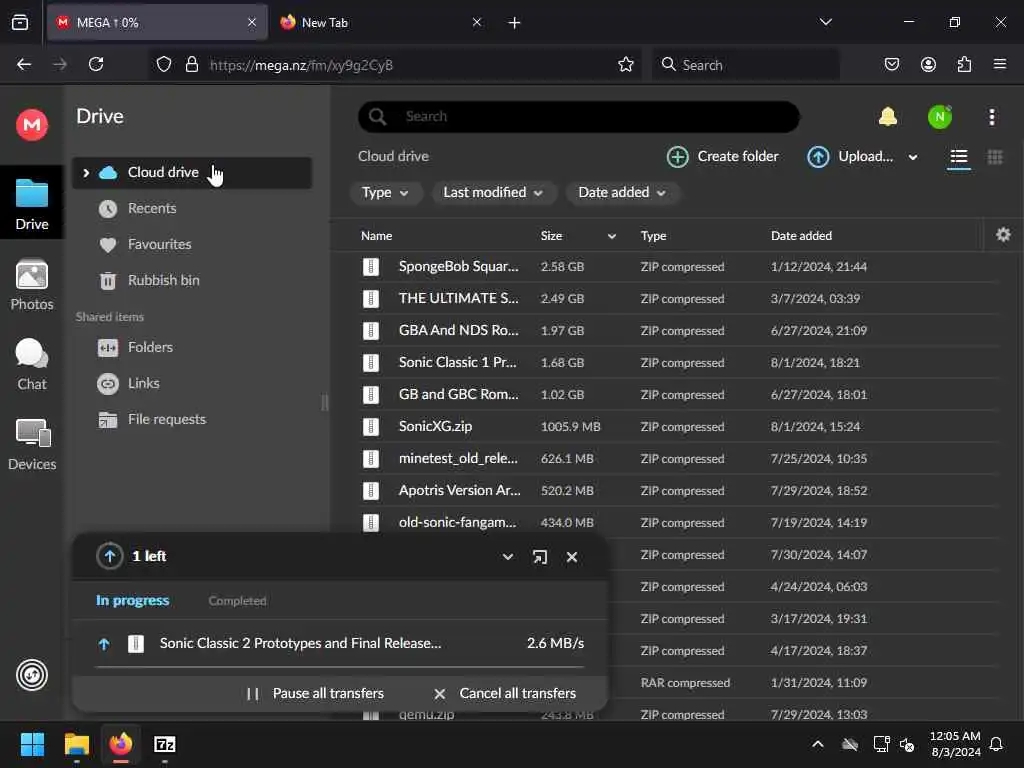
Task: Open Recents in the Drive panel
Action: [x=152, y=208]
